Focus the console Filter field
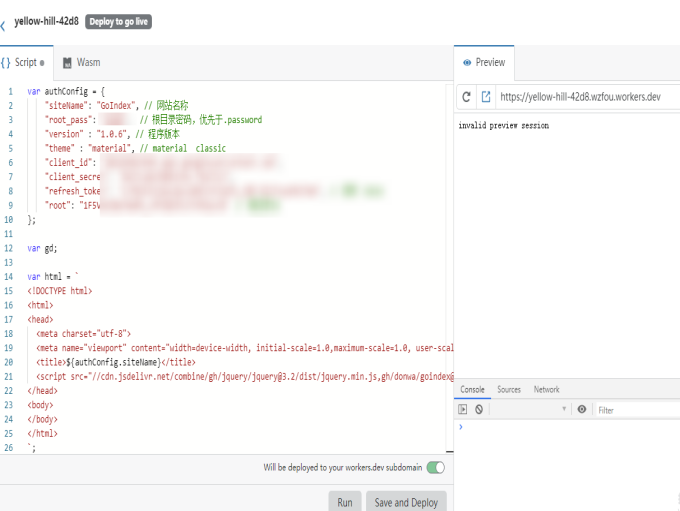680x511 pixels. coord(638,410)
